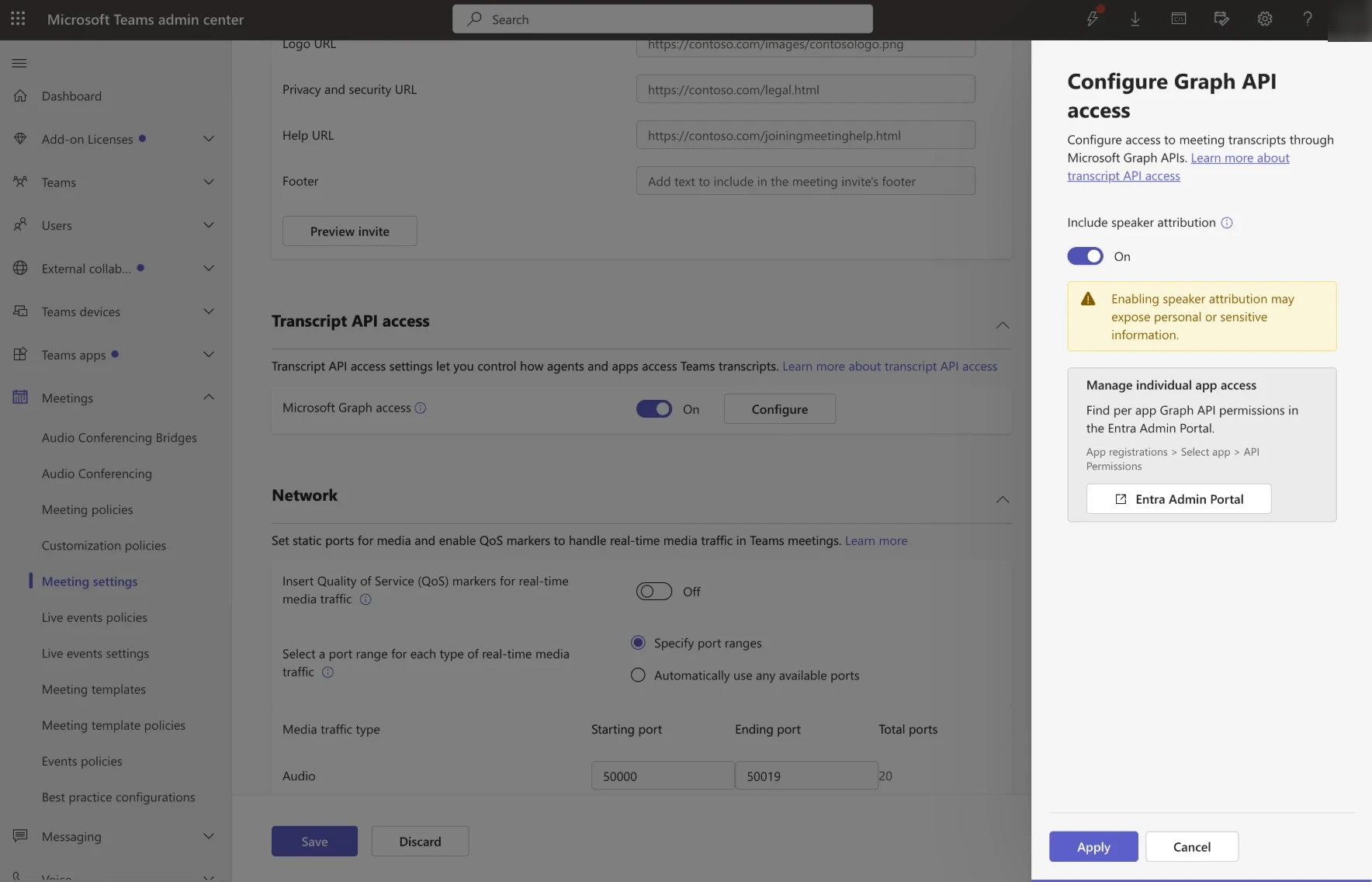Click the Apply button
Image resolution: width=1372 pixels, height=882 pixels.
click(x=1093, y=846)
